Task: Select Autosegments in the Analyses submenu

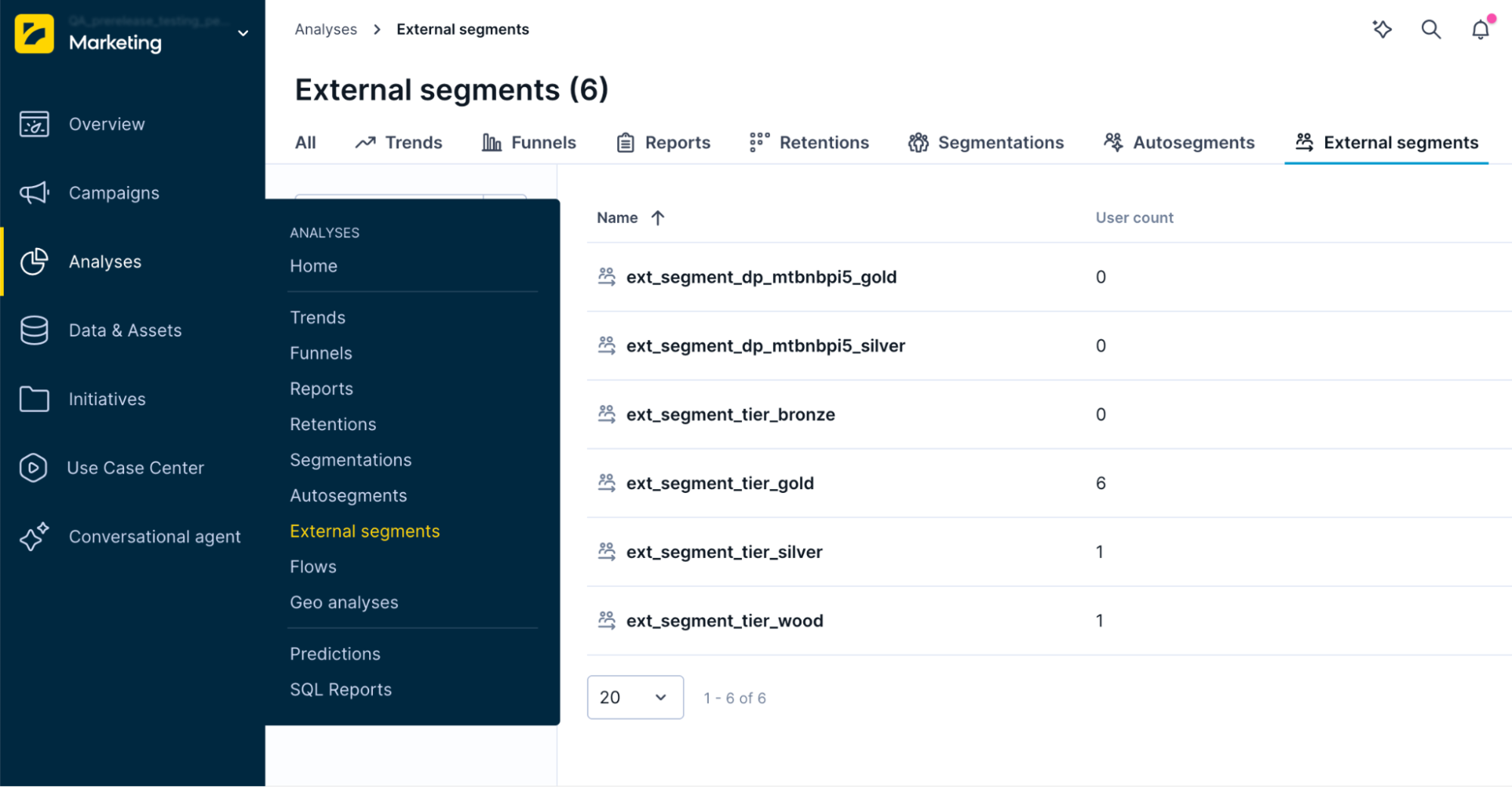Action: (x=349, y=495)
